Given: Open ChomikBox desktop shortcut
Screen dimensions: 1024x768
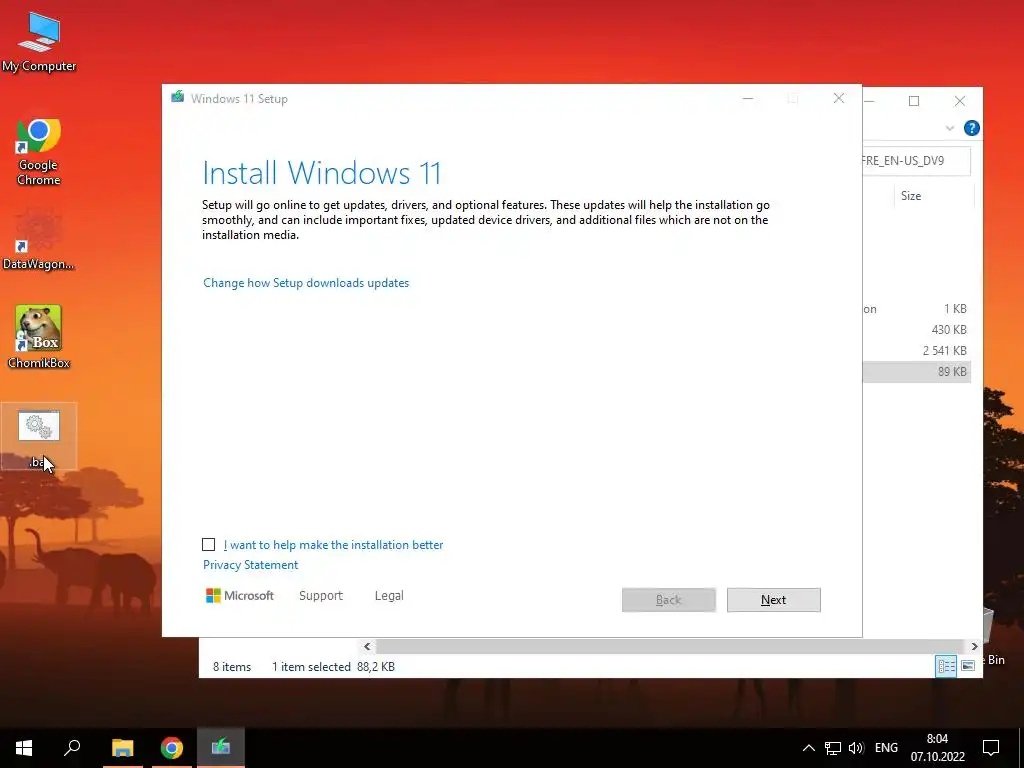Looking at the screenshot, I should pos(39,336).
